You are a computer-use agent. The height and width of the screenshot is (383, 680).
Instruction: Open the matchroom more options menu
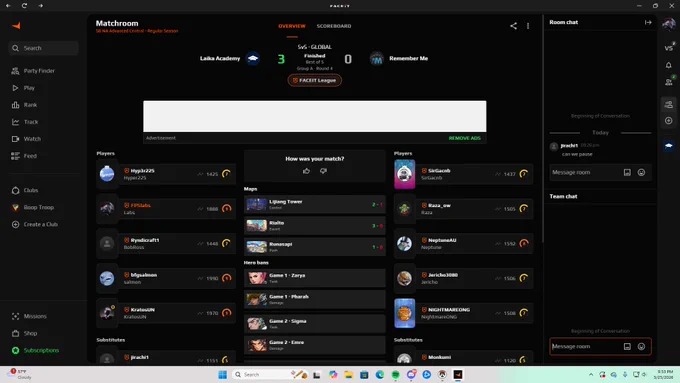point(528,26)
